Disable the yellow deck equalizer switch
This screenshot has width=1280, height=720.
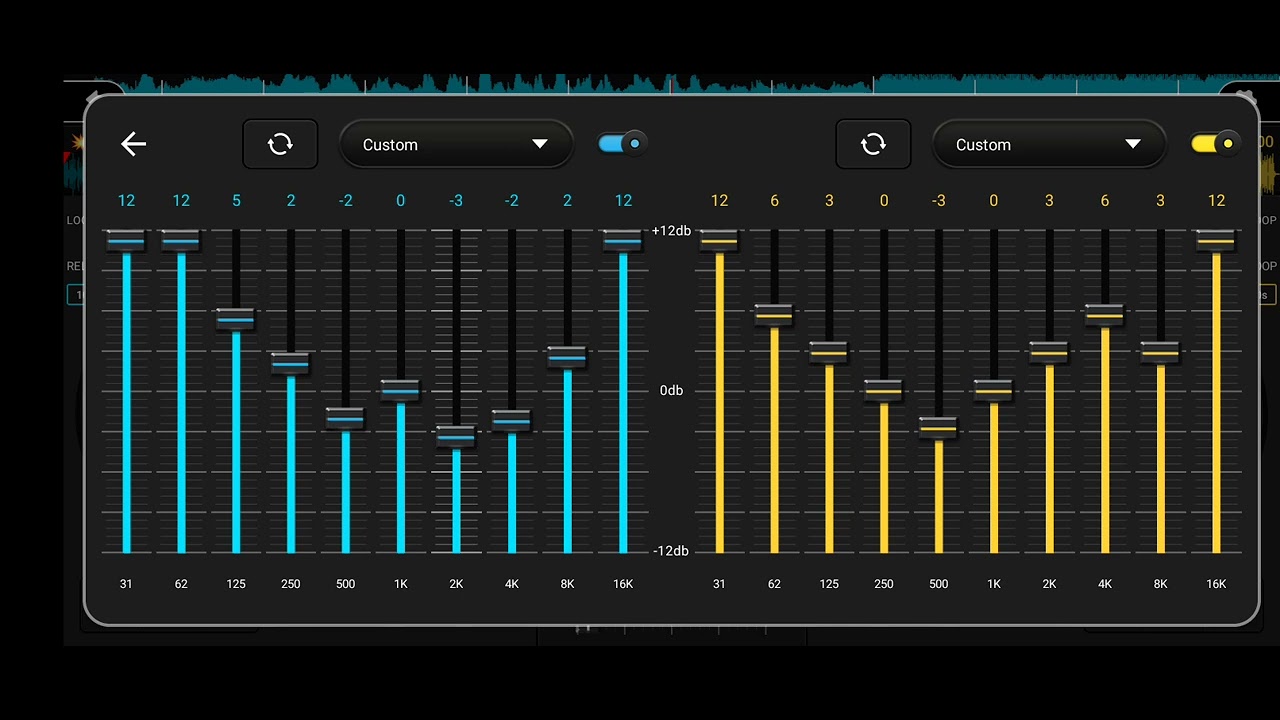pyautogui.click(x=1215, y=144)
